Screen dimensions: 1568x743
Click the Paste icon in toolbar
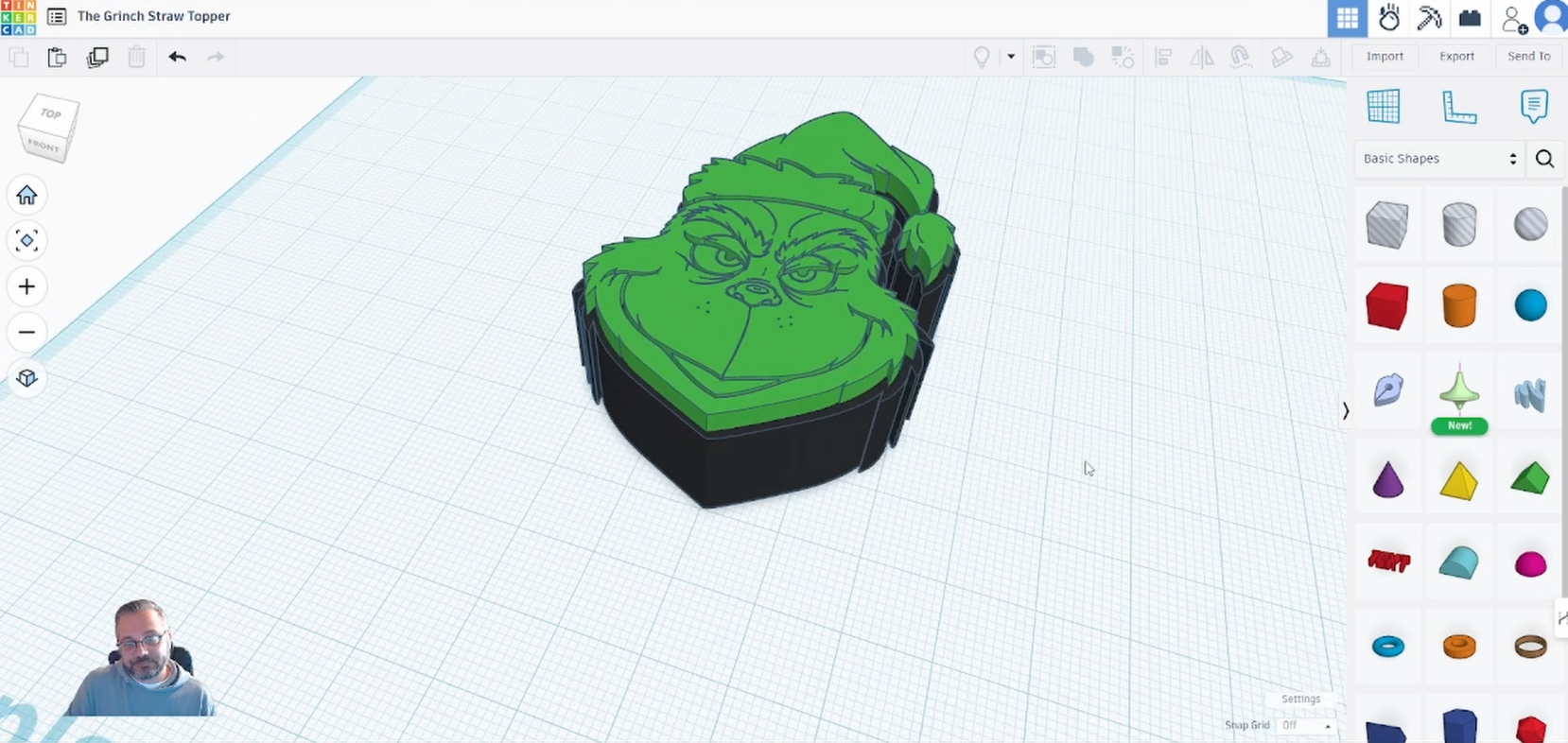pos(57,57)
